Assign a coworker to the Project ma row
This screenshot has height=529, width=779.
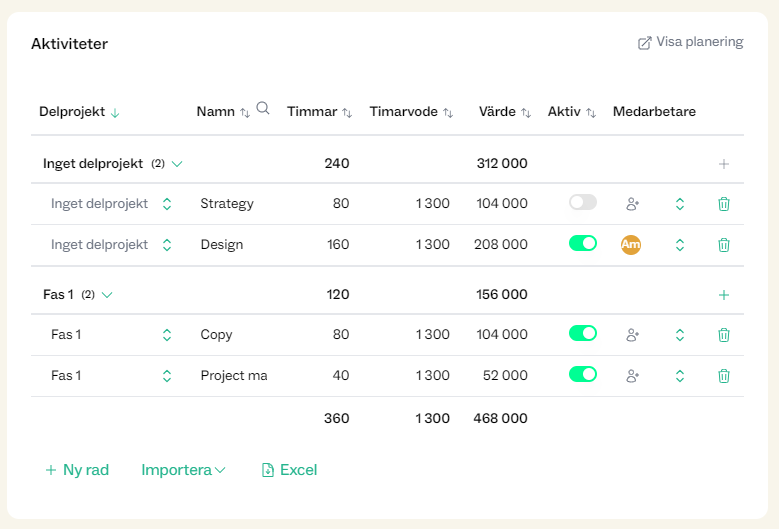pyautogui.click(x=632, y=376)
